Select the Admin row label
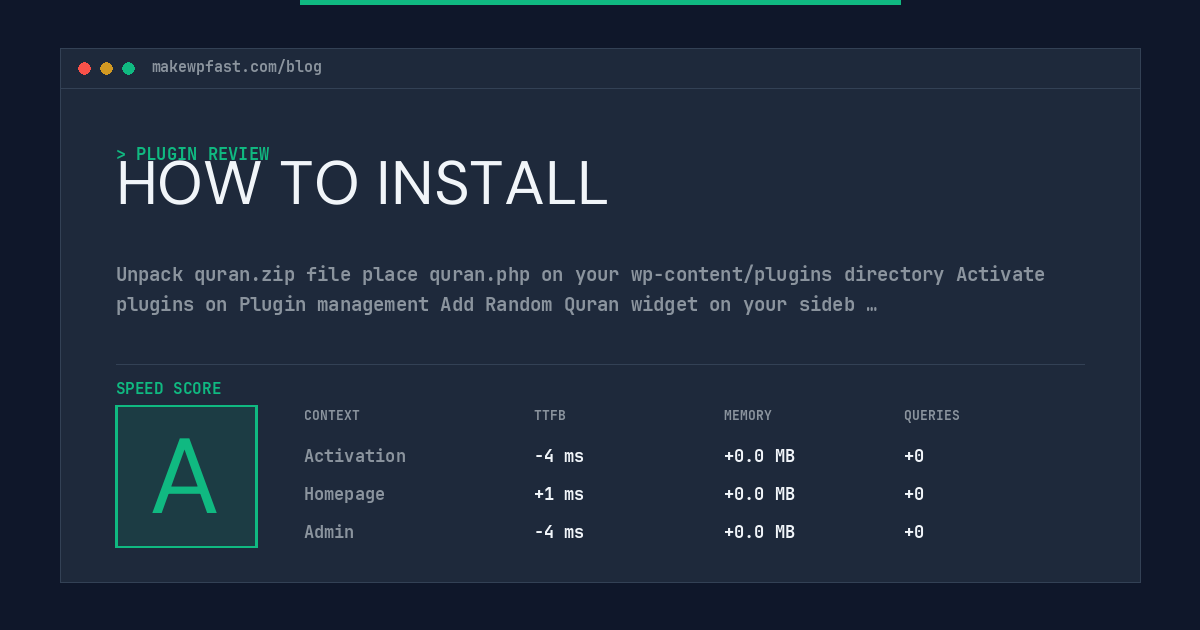This screenshot has width=1200, height=630. pos(329,532)
